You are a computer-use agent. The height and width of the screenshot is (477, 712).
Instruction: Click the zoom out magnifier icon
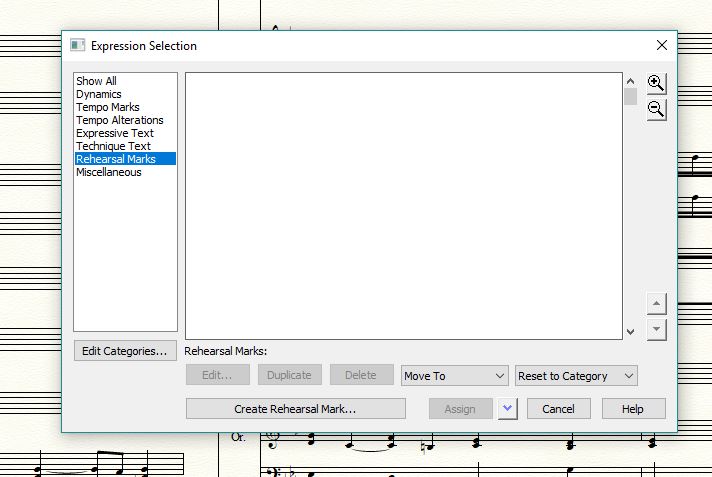pos(656,109)
